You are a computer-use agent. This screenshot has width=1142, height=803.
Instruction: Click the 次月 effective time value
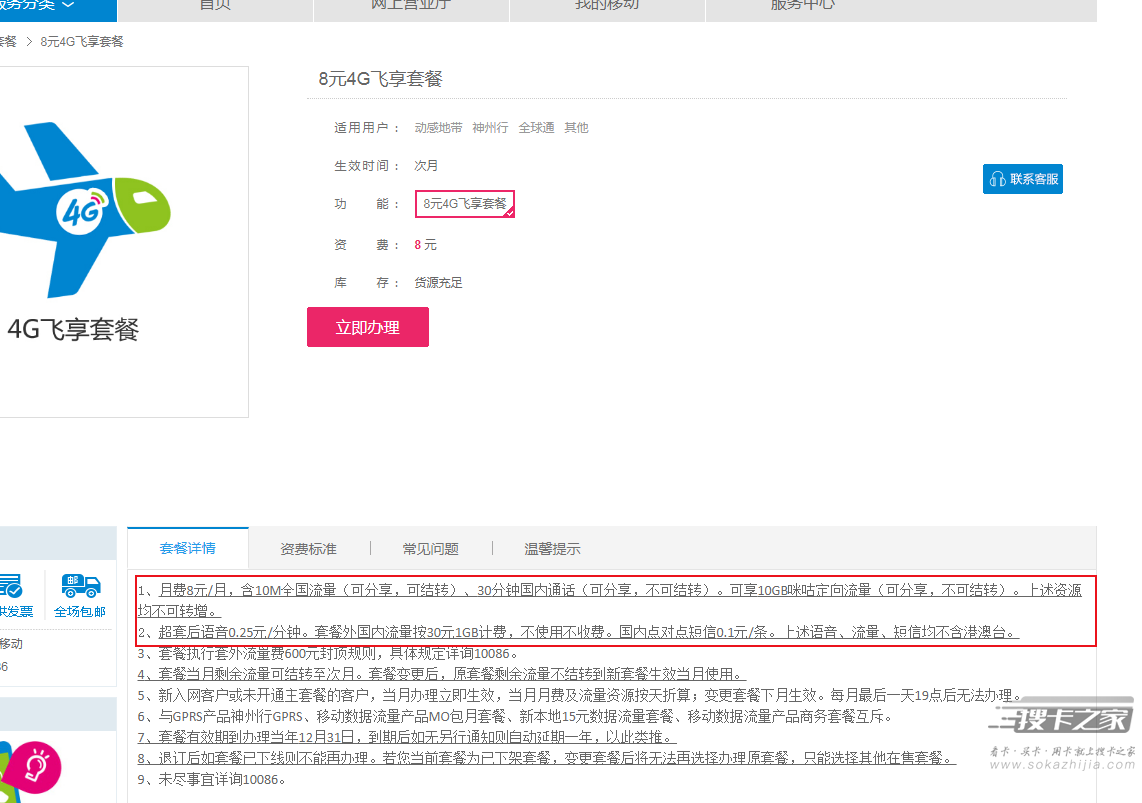tap(426, 165)
